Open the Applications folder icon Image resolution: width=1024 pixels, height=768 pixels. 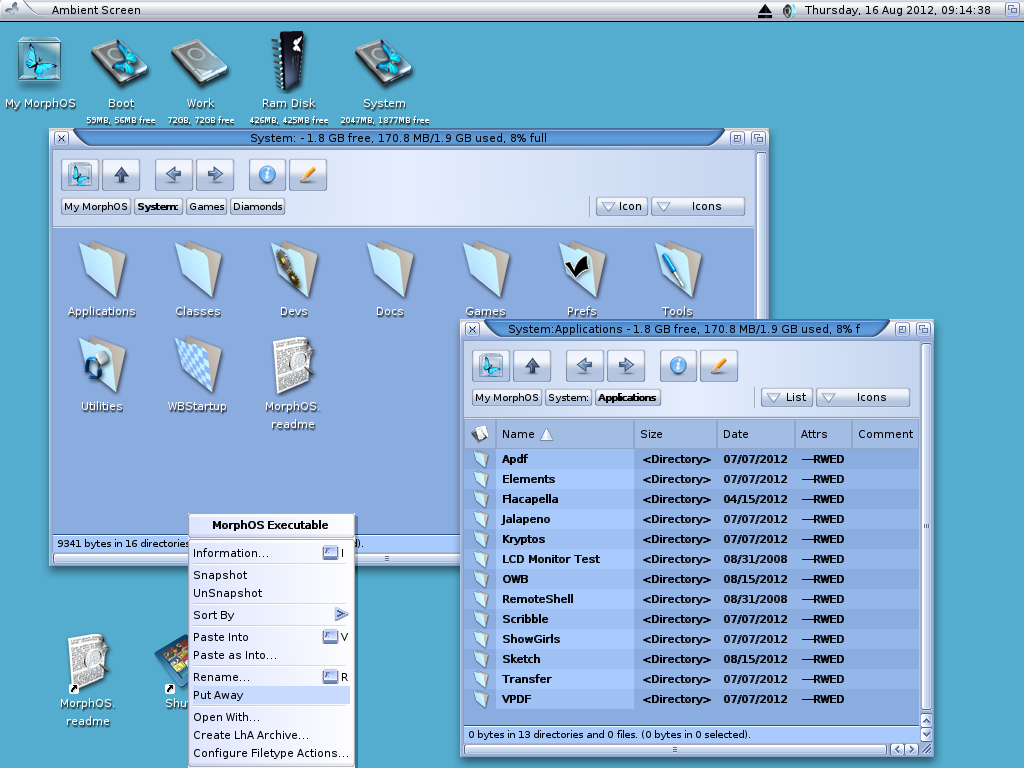(x=102, y=269)
